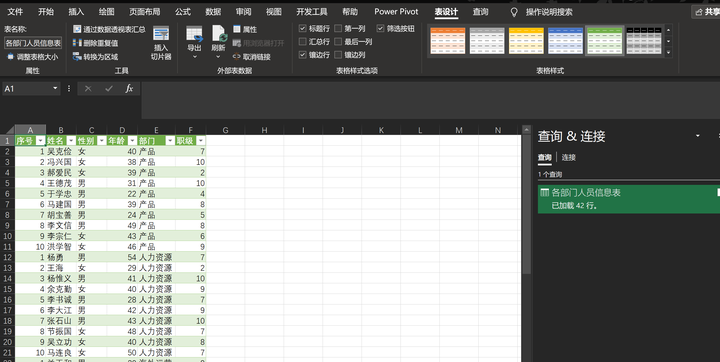The image size is (720, 362).
Task: Click Tell Me search (操作说明搜索) box
Action: pyautogui.click(x=549, y=12)
